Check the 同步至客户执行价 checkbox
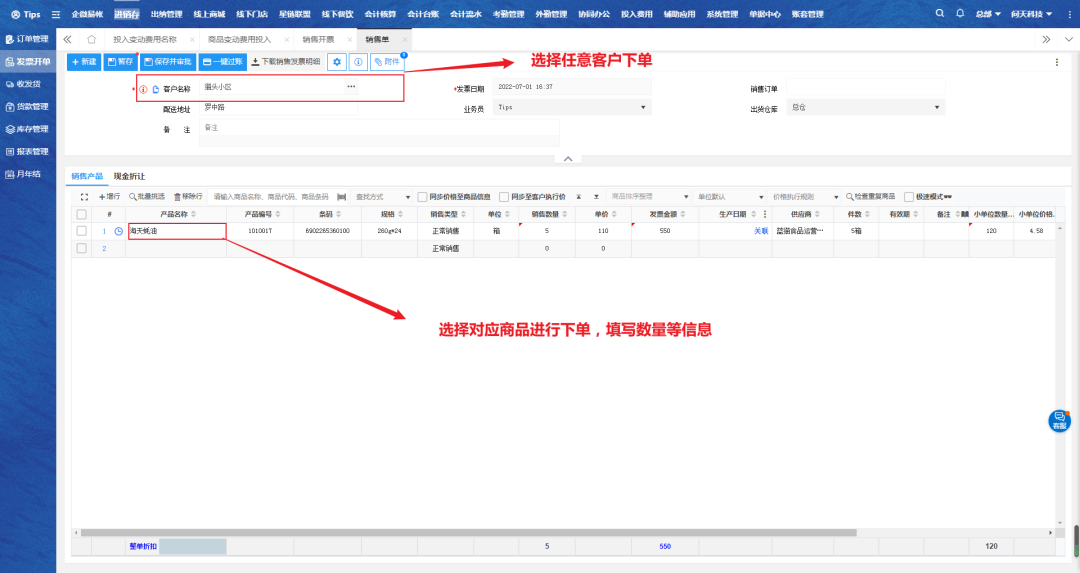This screenshot has width=1080, height=573. 504,197
